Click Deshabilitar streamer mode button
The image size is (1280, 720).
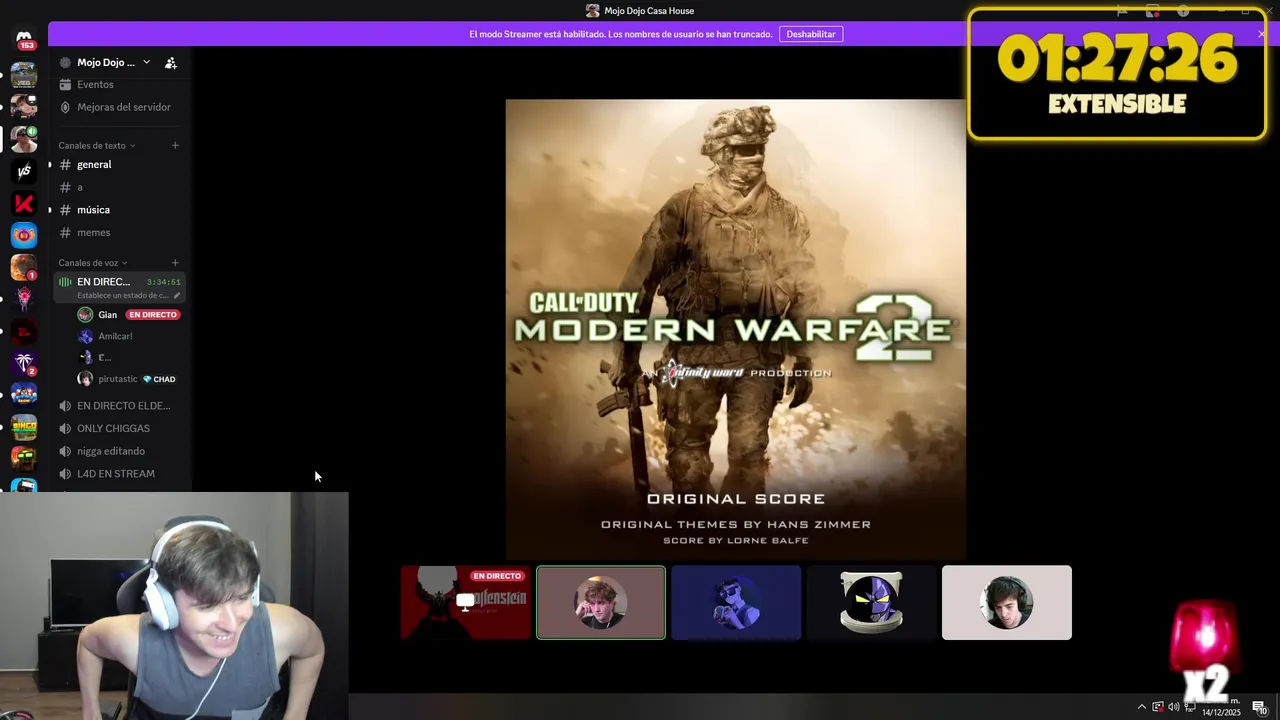point(811,34)
